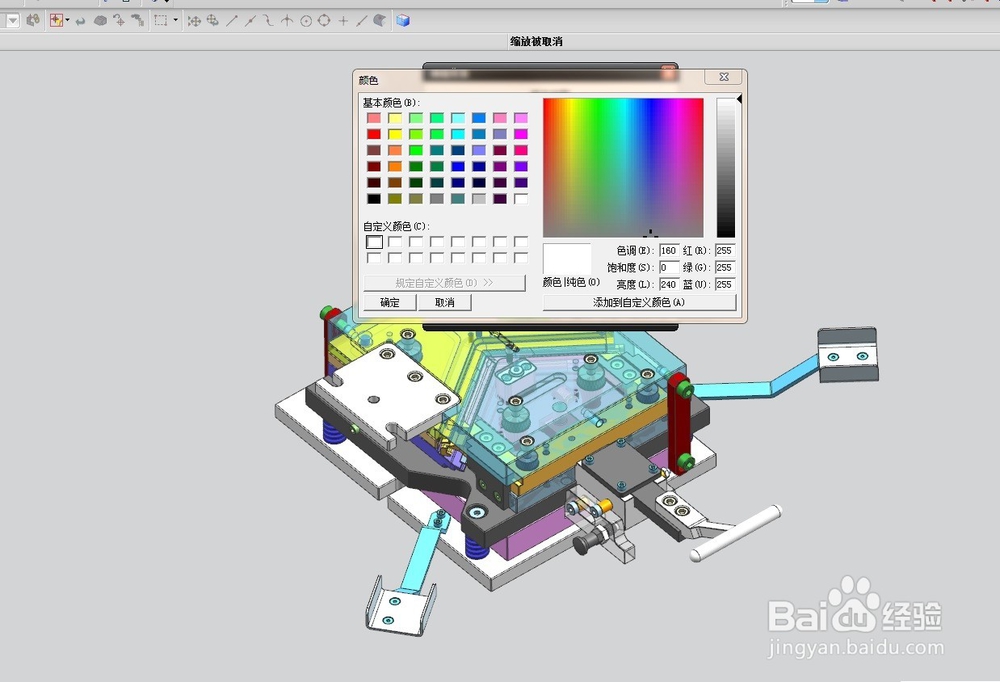The width and height of the screenshot is (1000, 682).
Task: Pick the black basic color swatch
Action: tap(374, 198)
